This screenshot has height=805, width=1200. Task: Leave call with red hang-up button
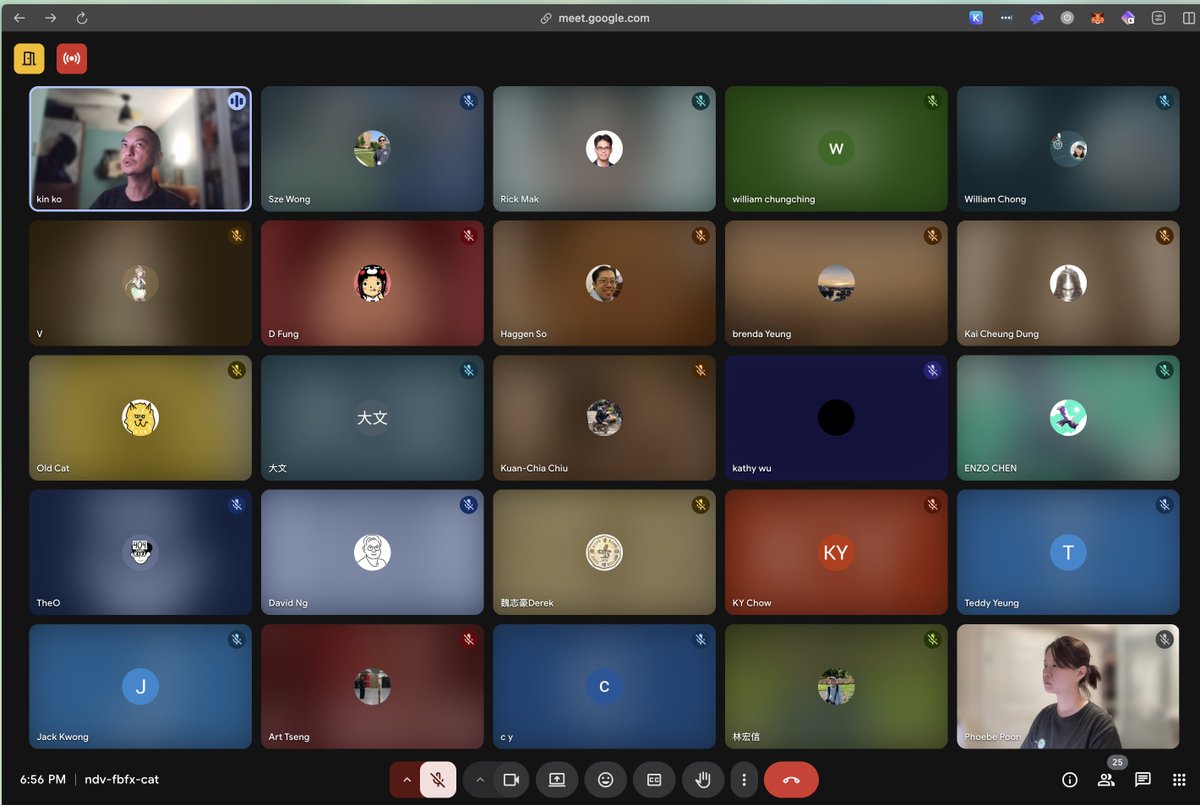coord(791,780)
